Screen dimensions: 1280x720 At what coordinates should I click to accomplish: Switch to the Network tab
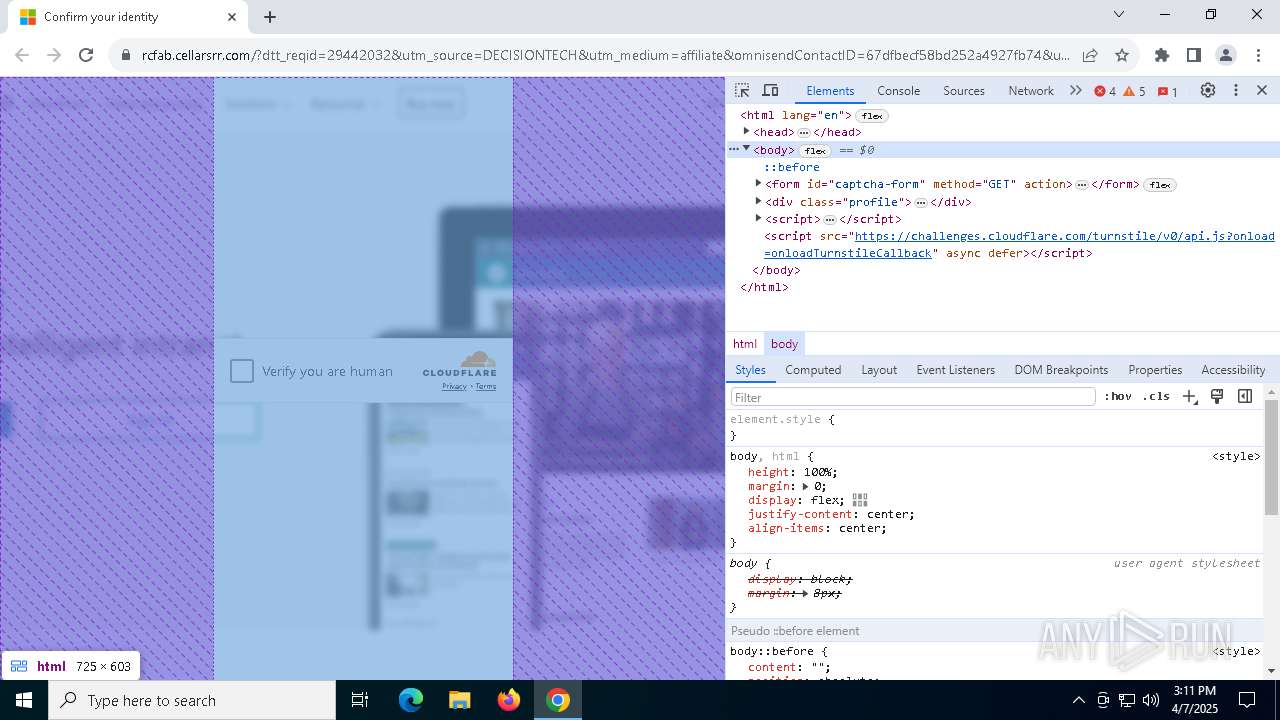click(x=1031, y=90)
